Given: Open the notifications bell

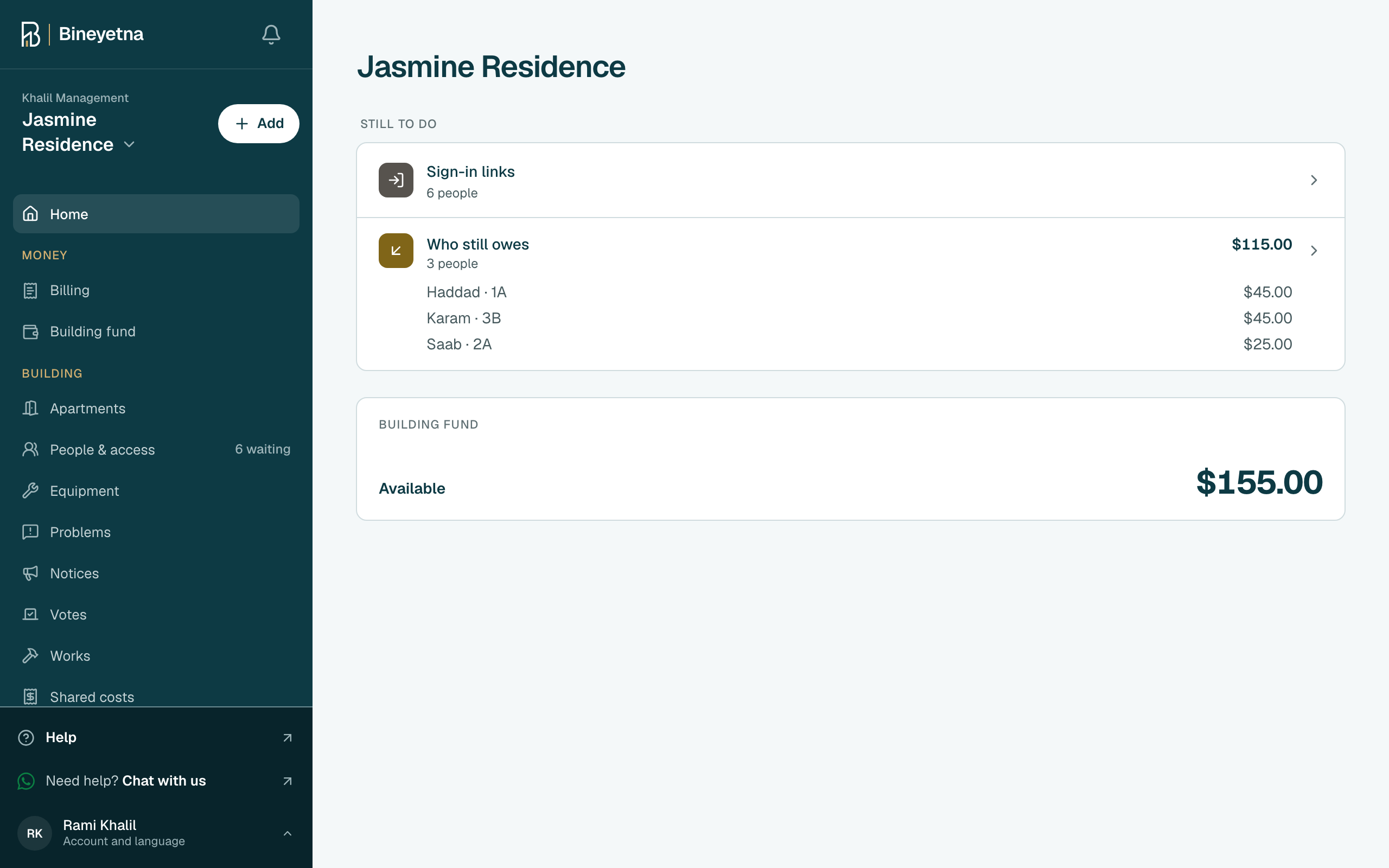Looking at the screenshot, I should point(271,34).
